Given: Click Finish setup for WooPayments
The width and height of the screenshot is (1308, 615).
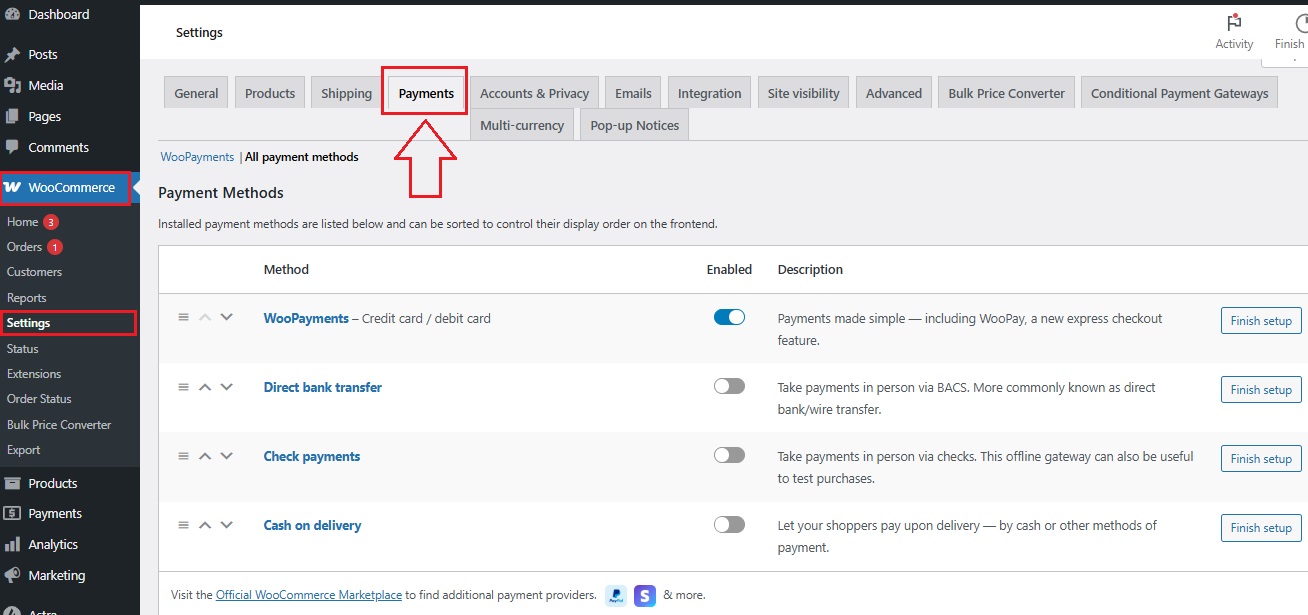Looking at the screenshot, I should pyautogui.click(x=1261, y=321).
